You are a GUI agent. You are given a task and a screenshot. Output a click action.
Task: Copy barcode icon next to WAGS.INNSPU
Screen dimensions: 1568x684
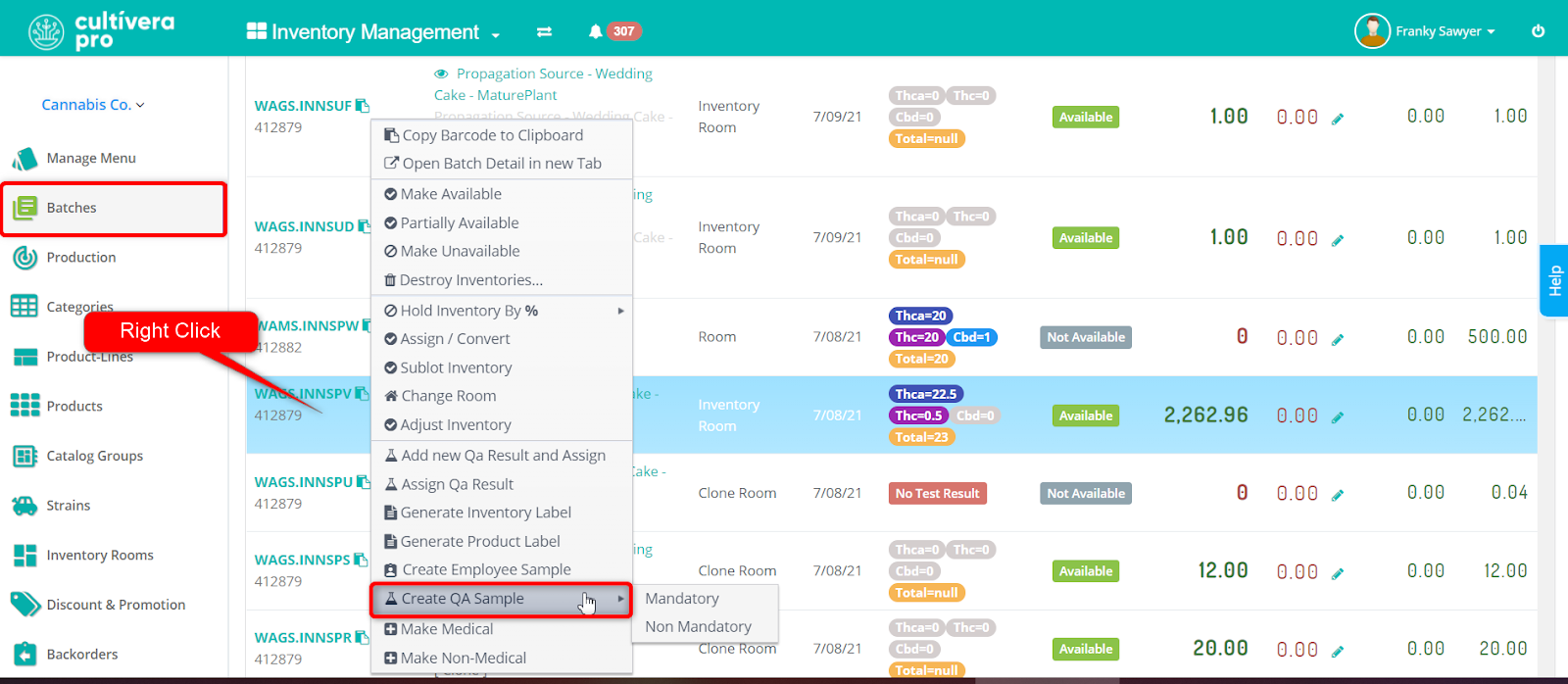(364, 482)
